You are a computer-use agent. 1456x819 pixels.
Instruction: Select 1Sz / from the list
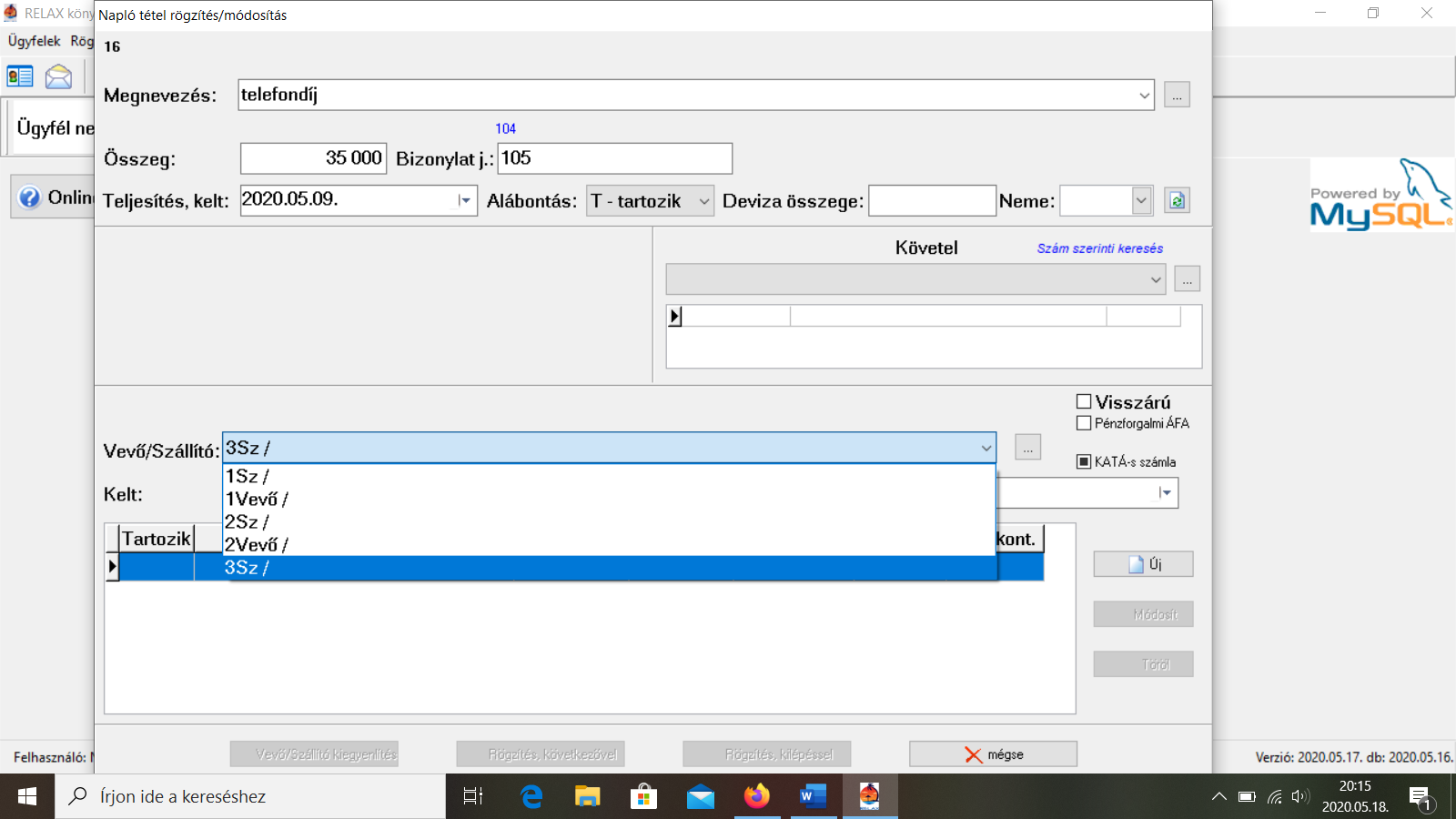(x=610, y=476)
